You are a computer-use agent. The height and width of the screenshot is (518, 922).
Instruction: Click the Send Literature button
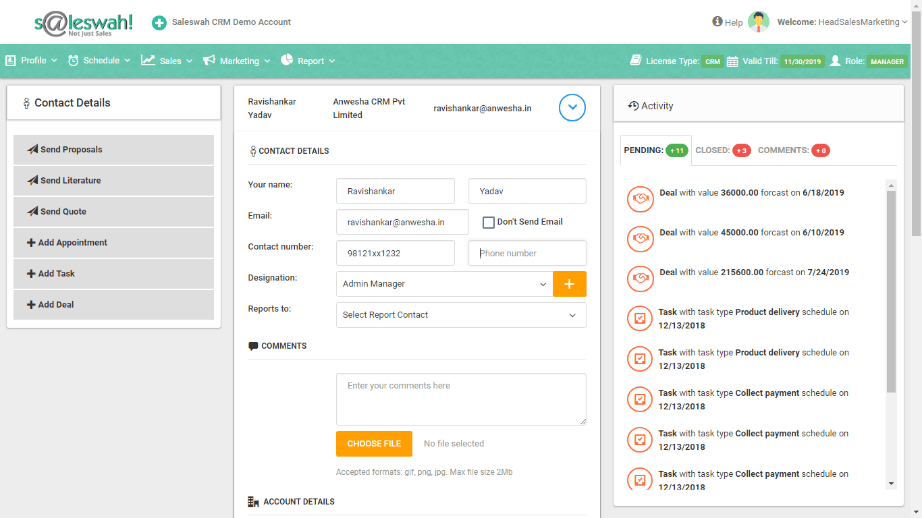click(113, 181)
